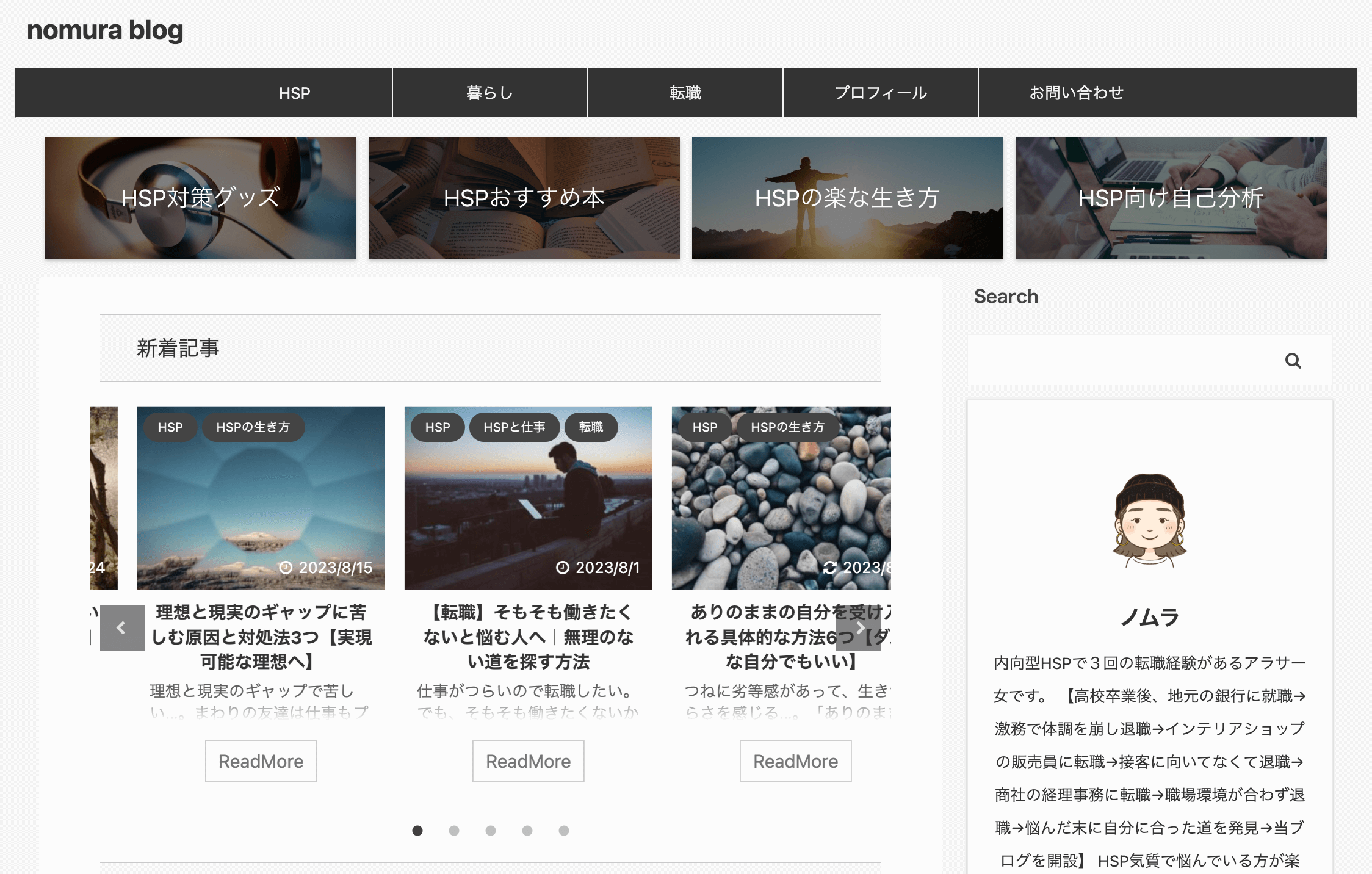Go to previous slide with left arrow
Image resolution: width=1372 pixels, height=874 pixels.
click(x=122, y=627)
